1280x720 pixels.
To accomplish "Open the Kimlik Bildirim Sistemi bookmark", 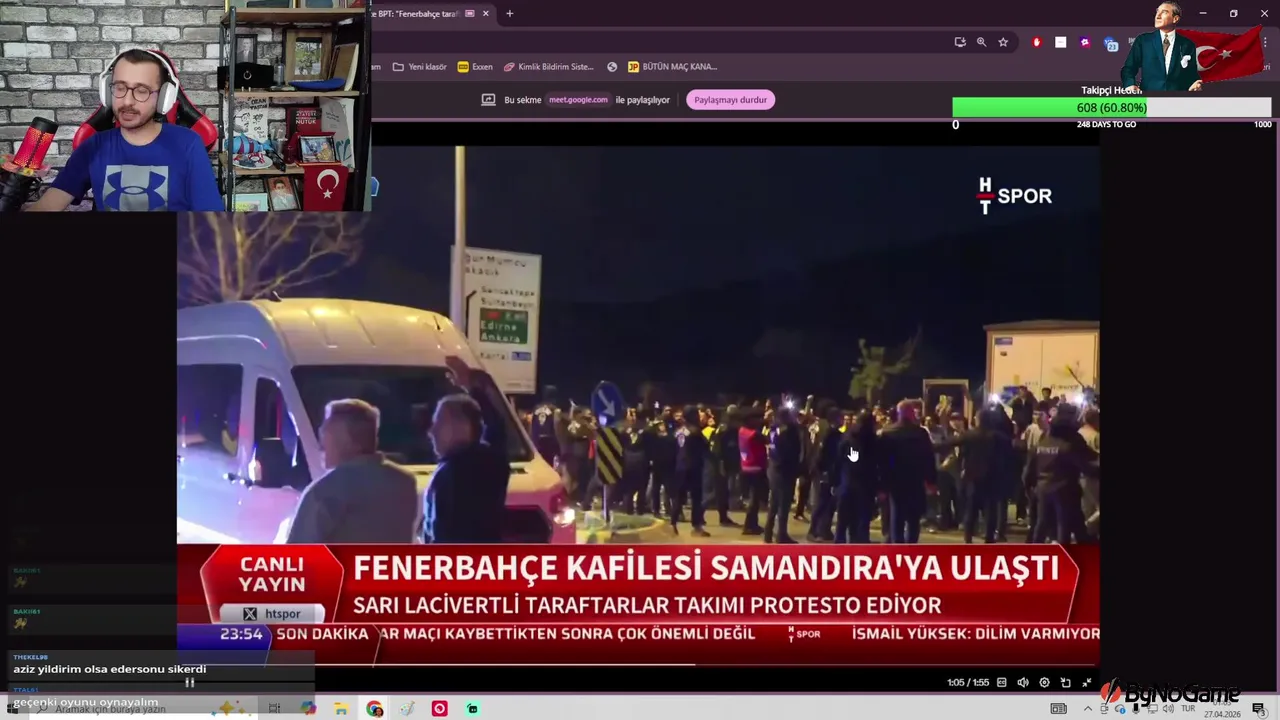I will pyautogui.click(x=549, y=67).
